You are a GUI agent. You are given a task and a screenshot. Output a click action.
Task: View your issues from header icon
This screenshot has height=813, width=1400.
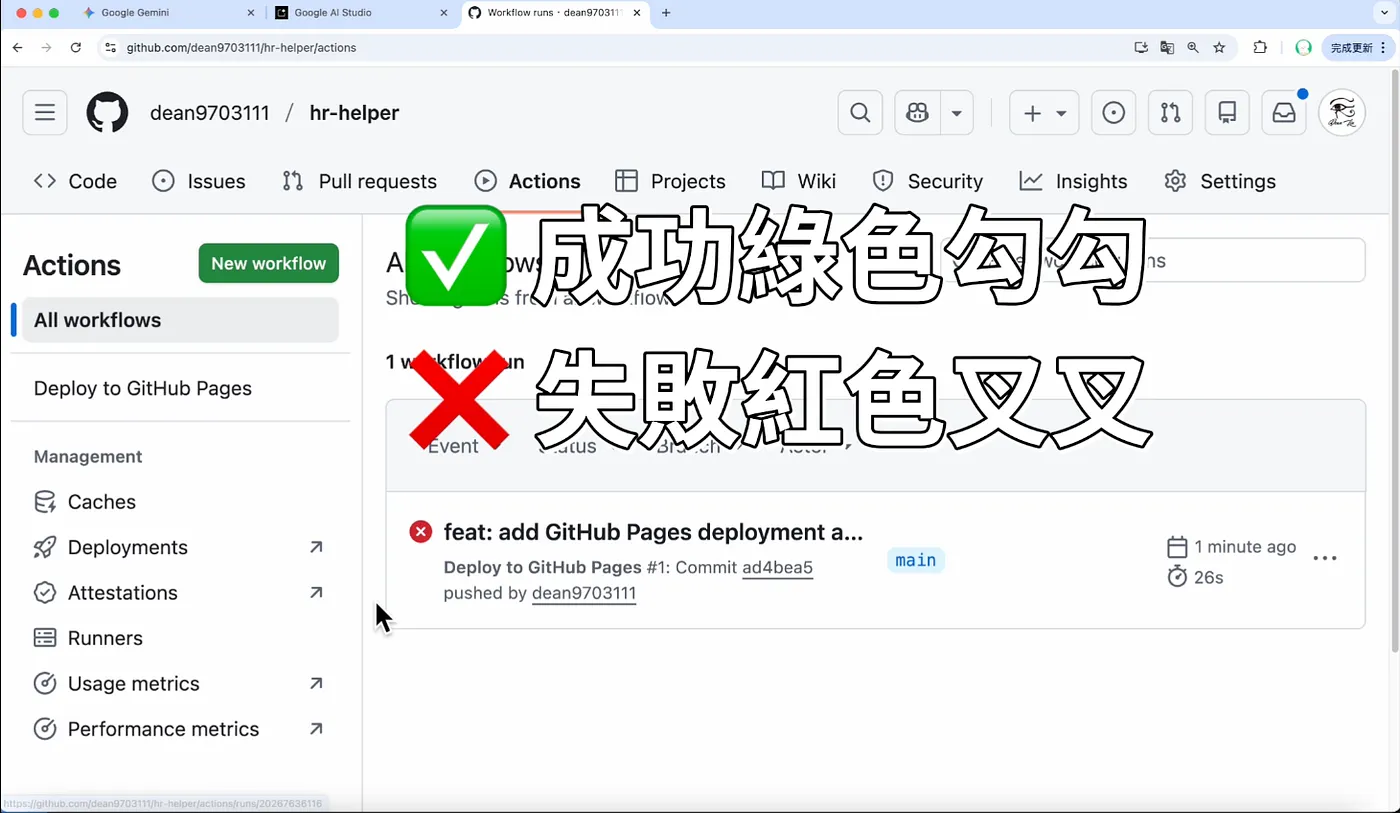click(1113, 113)
